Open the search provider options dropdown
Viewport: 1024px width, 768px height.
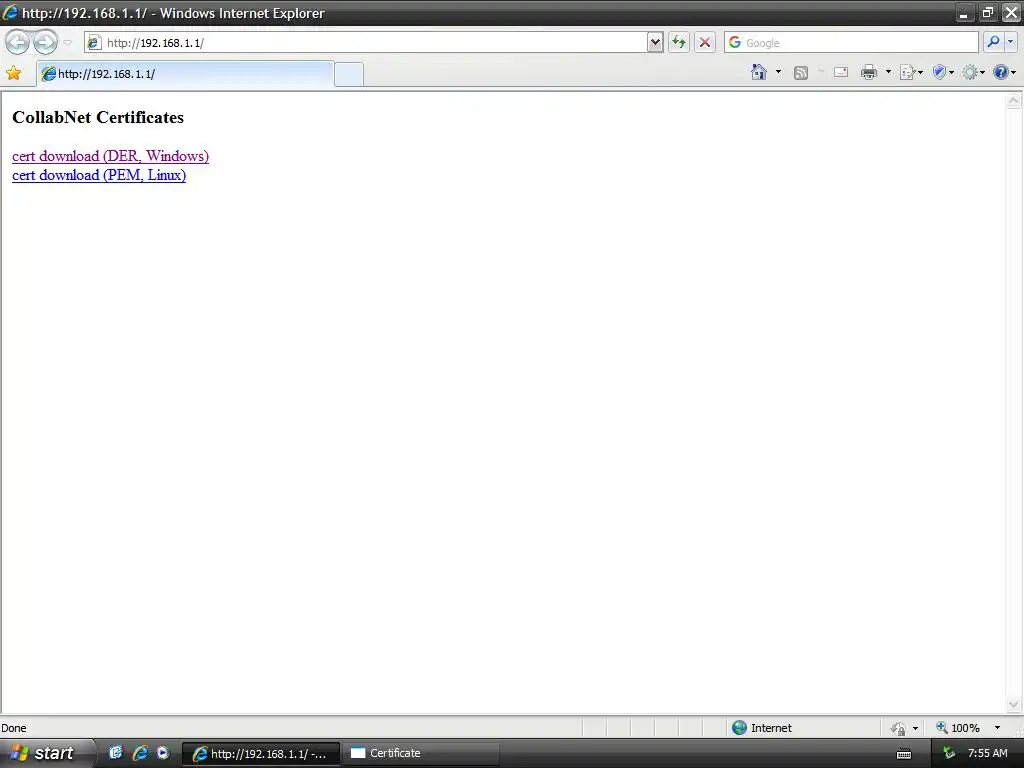pos(1010,42)
